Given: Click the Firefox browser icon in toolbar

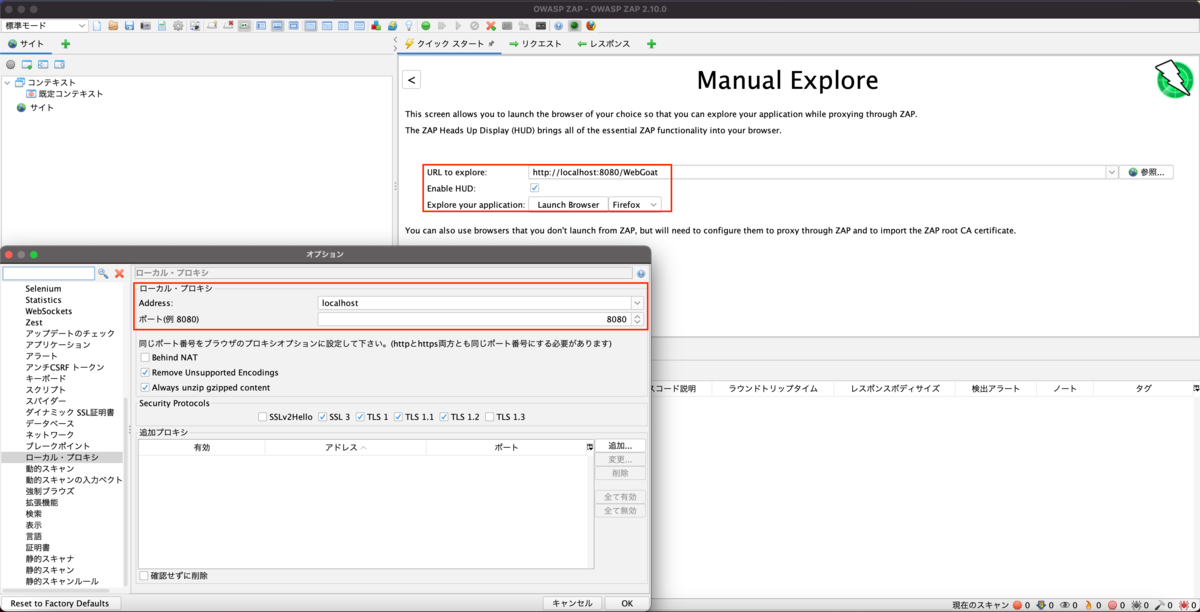Looking at the screenshot, I should (591, 25).
